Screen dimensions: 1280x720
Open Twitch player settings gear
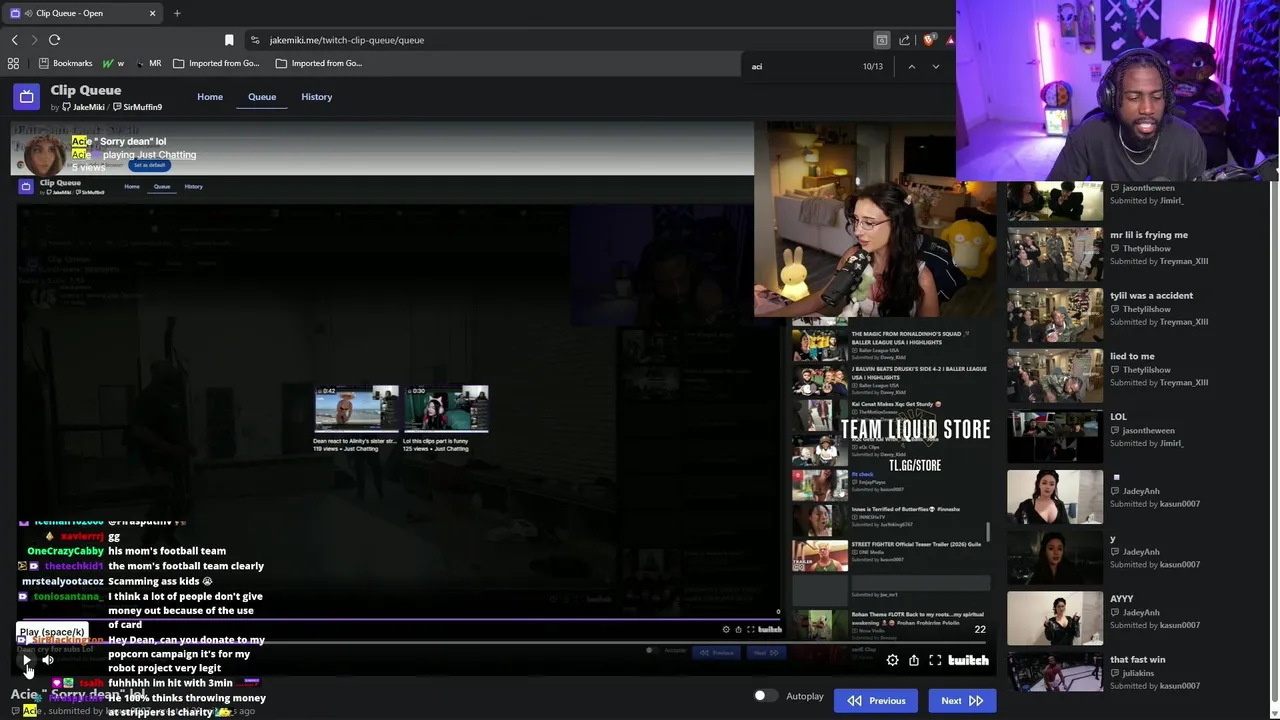(x=892, y=660)
